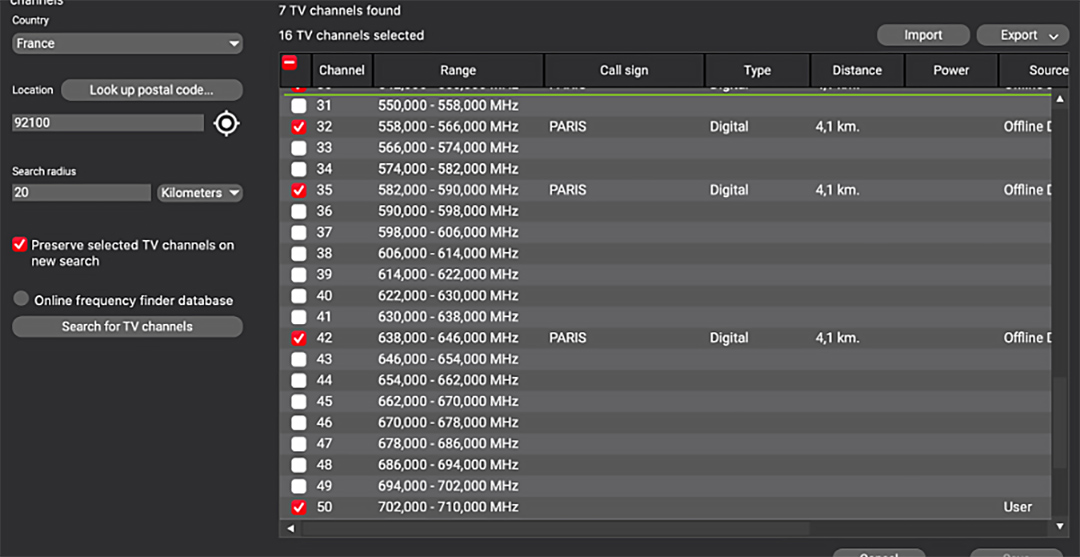Image resolution: width=1080 pixels, height=557 pixels.
Task: Select range 702,000 - 710,000 MHz cell
Action: point(448,507)
